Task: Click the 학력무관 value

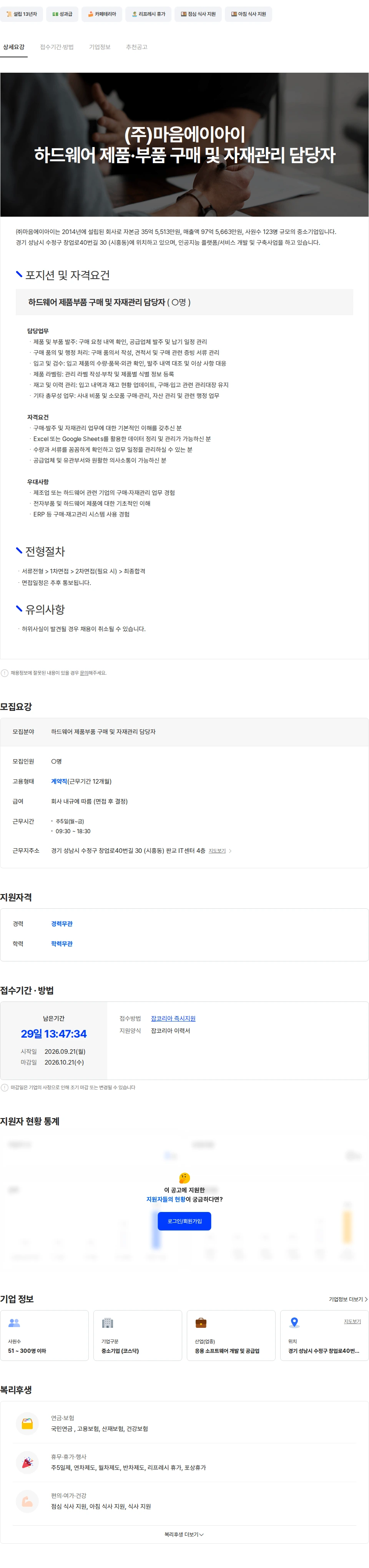Action: [62, 943]
